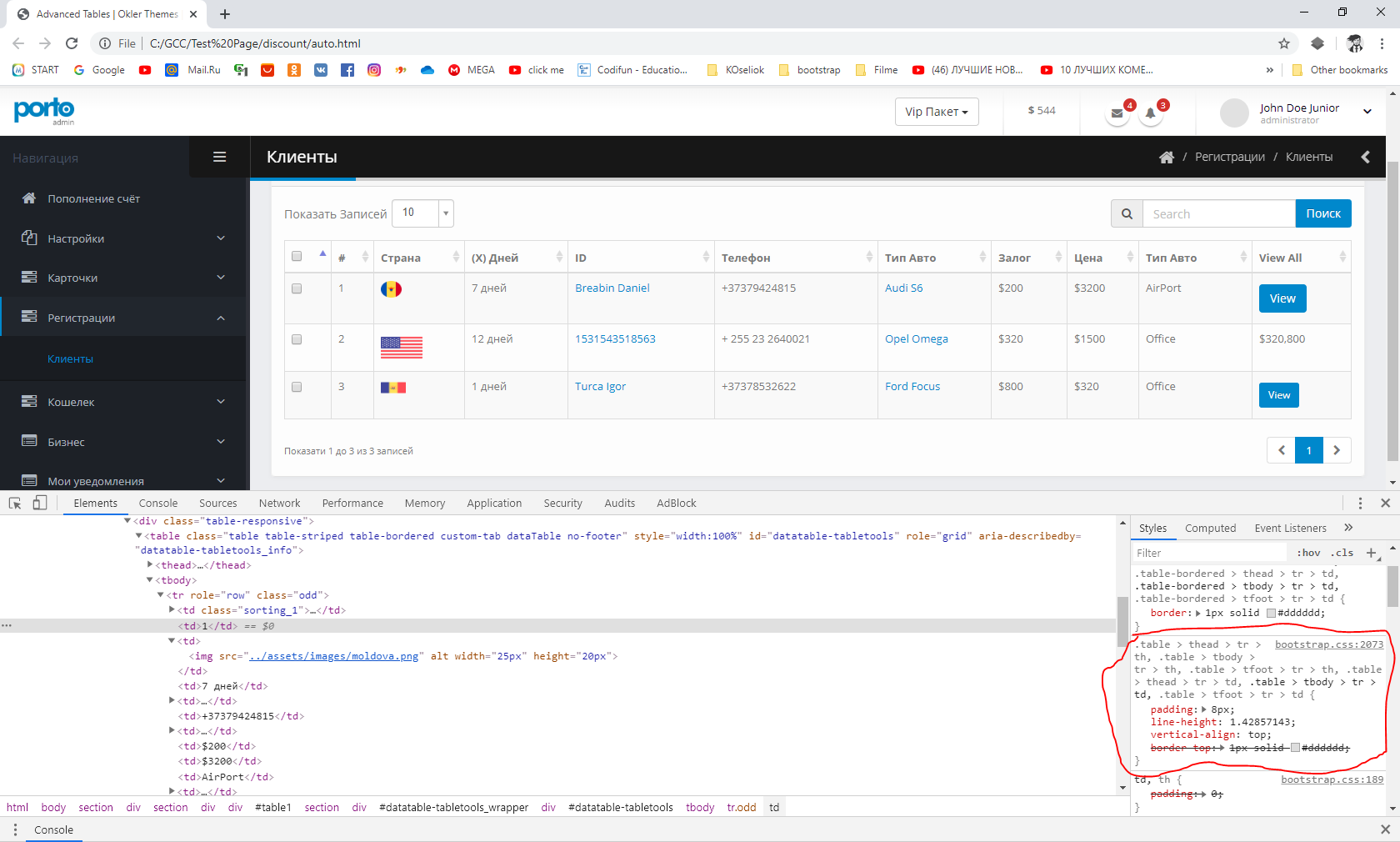Open the bell alerts icon
1400x842 pixels.
(1150, 113)
